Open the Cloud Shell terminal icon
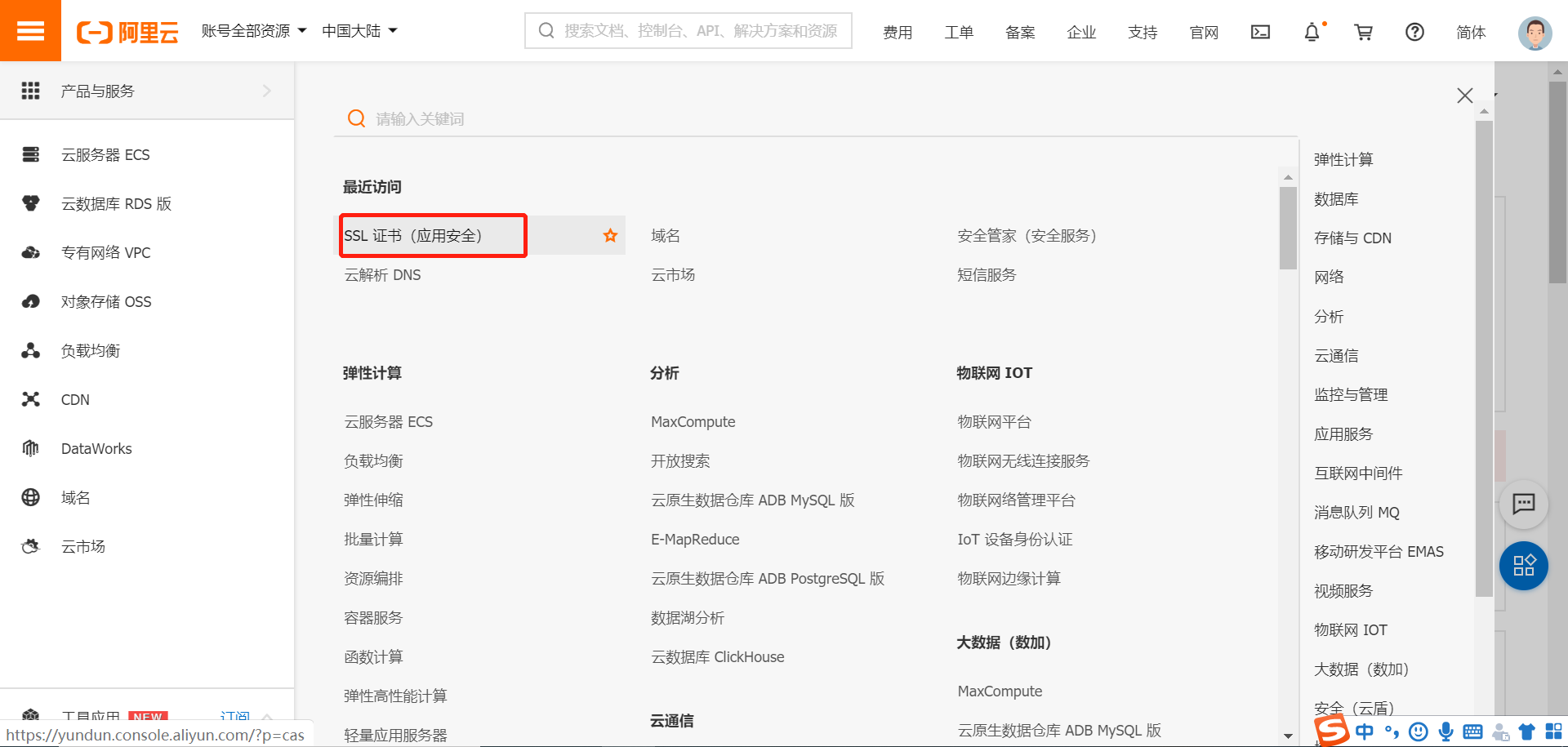Viewport: 1568px width, 747px height. pos(1260,32)
